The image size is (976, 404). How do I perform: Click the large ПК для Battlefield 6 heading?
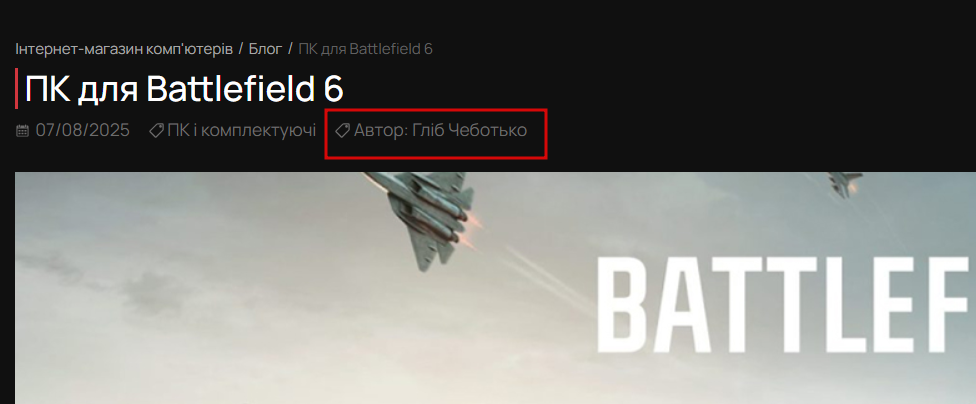(184, 89)
